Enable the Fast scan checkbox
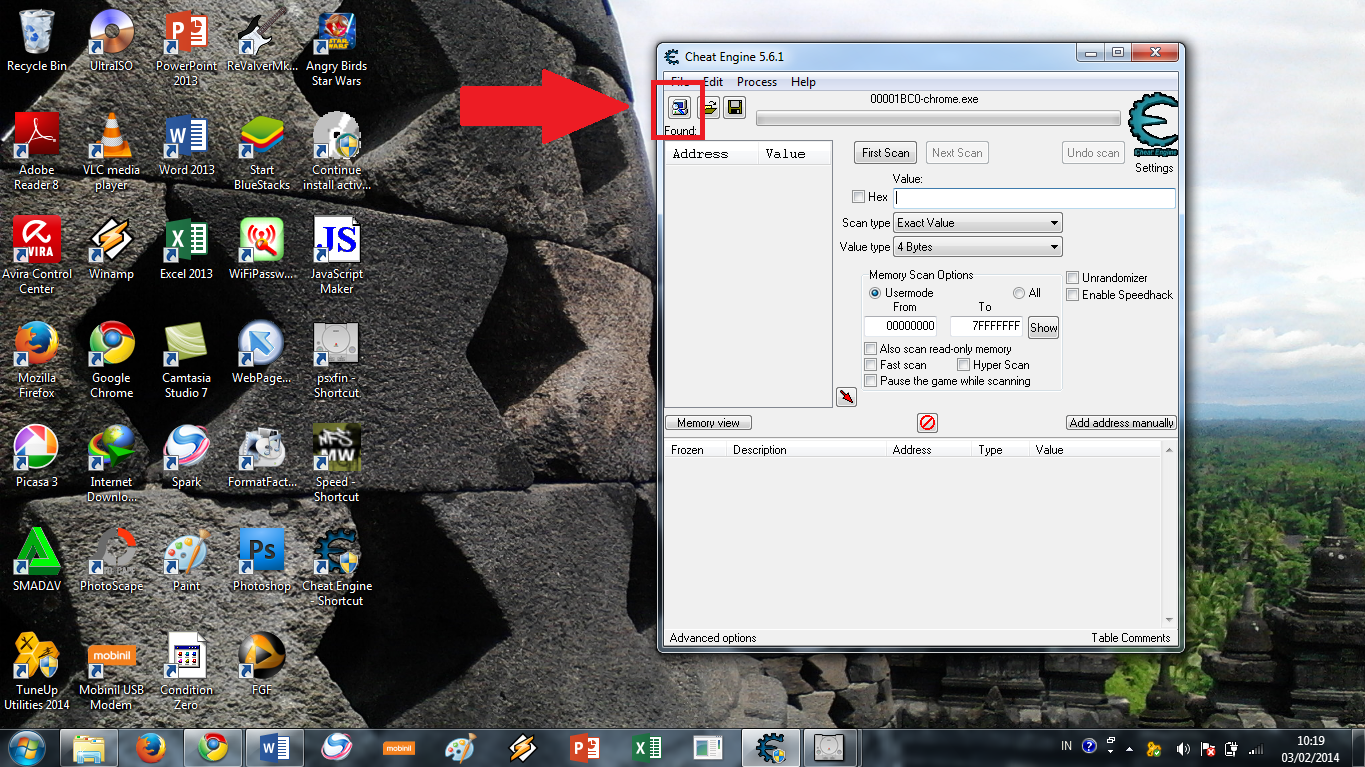Viewport: 1365px width, 767px height. [x=870, y=365]
